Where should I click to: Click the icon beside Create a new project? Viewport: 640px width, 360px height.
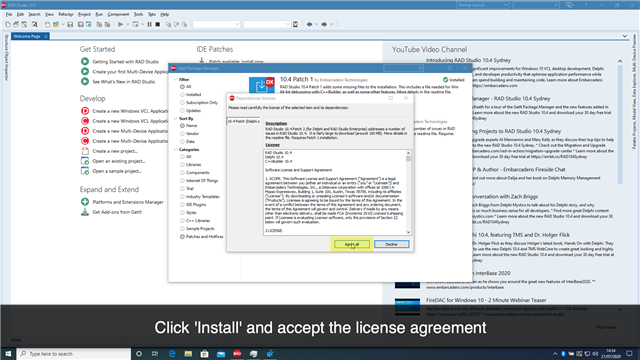[x=85, y=151]
